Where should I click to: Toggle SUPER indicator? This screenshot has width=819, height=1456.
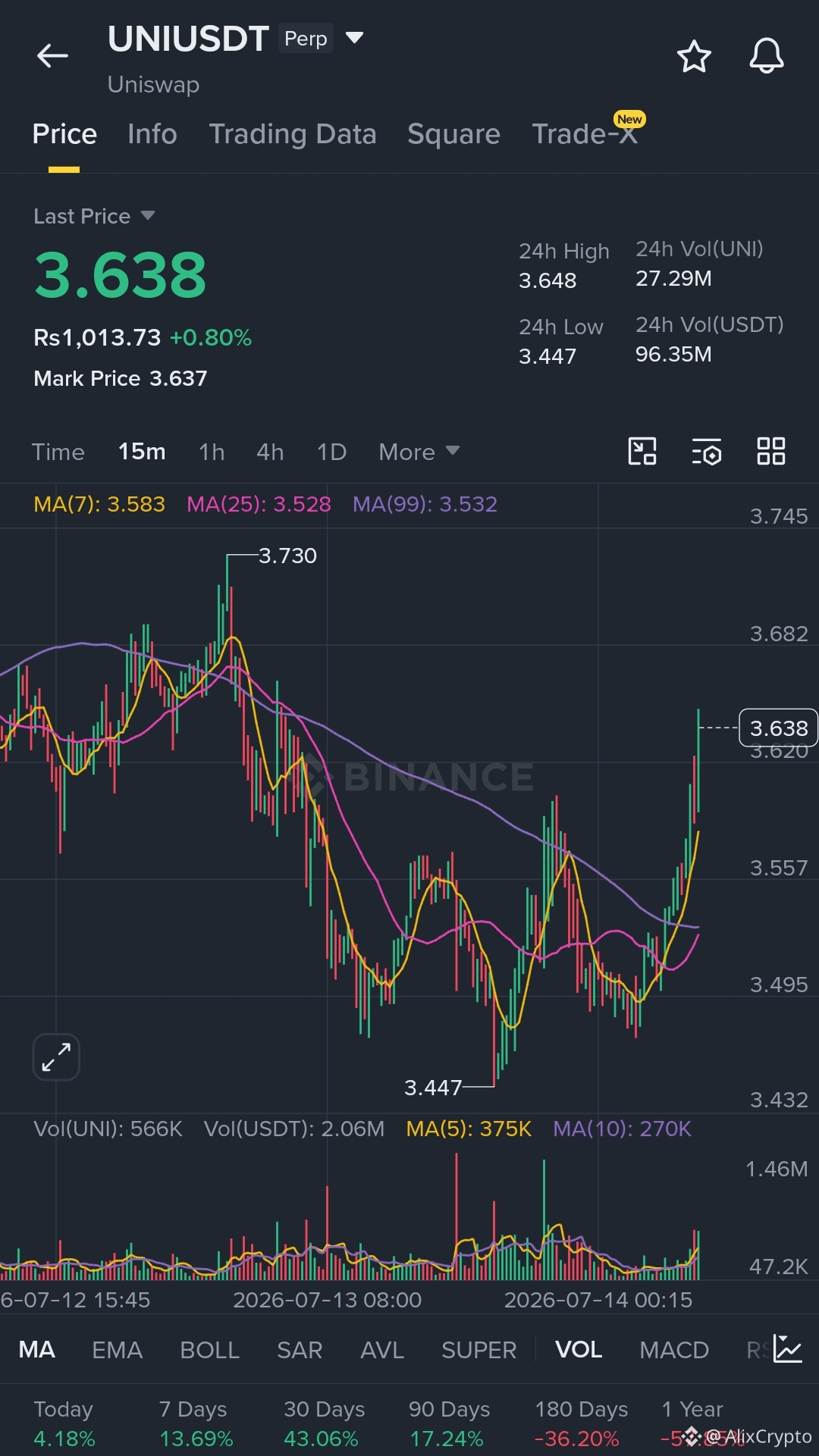point(479,1350)
